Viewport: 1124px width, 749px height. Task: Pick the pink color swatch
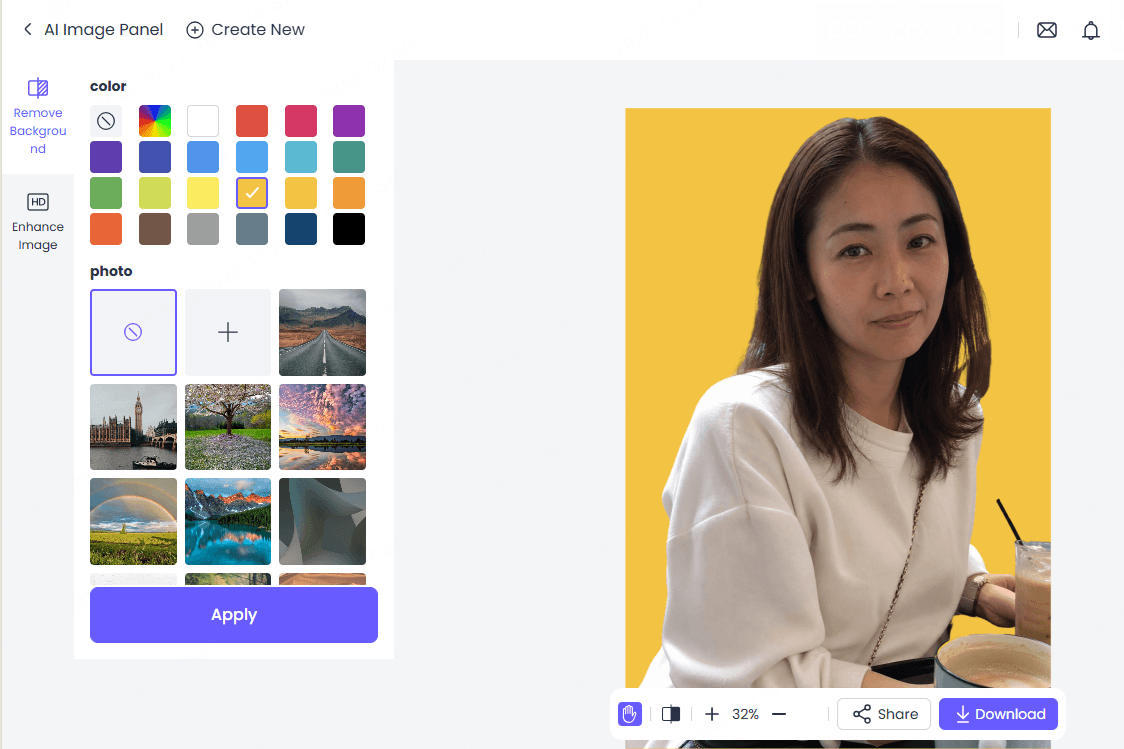tap(300, 121)
